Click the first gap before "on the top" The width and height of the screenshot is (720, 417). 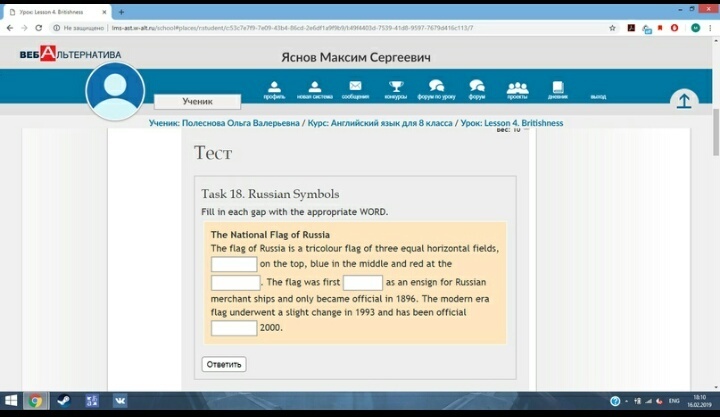pos(234,264)
